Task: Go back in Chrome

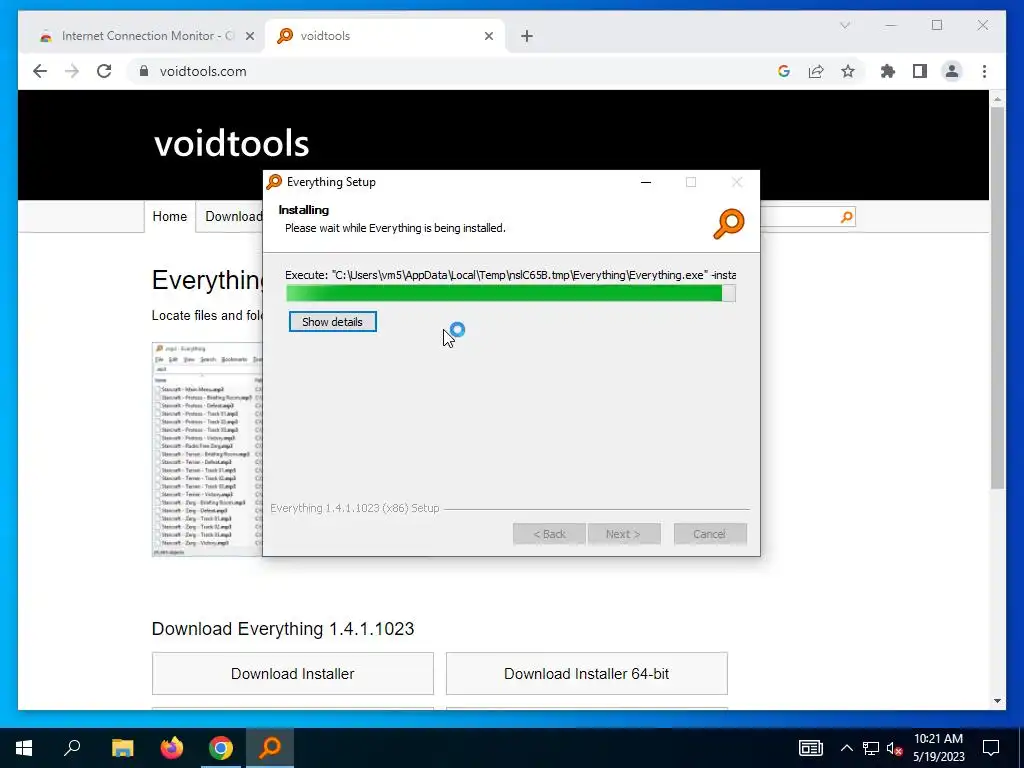Action: (40, 71)
